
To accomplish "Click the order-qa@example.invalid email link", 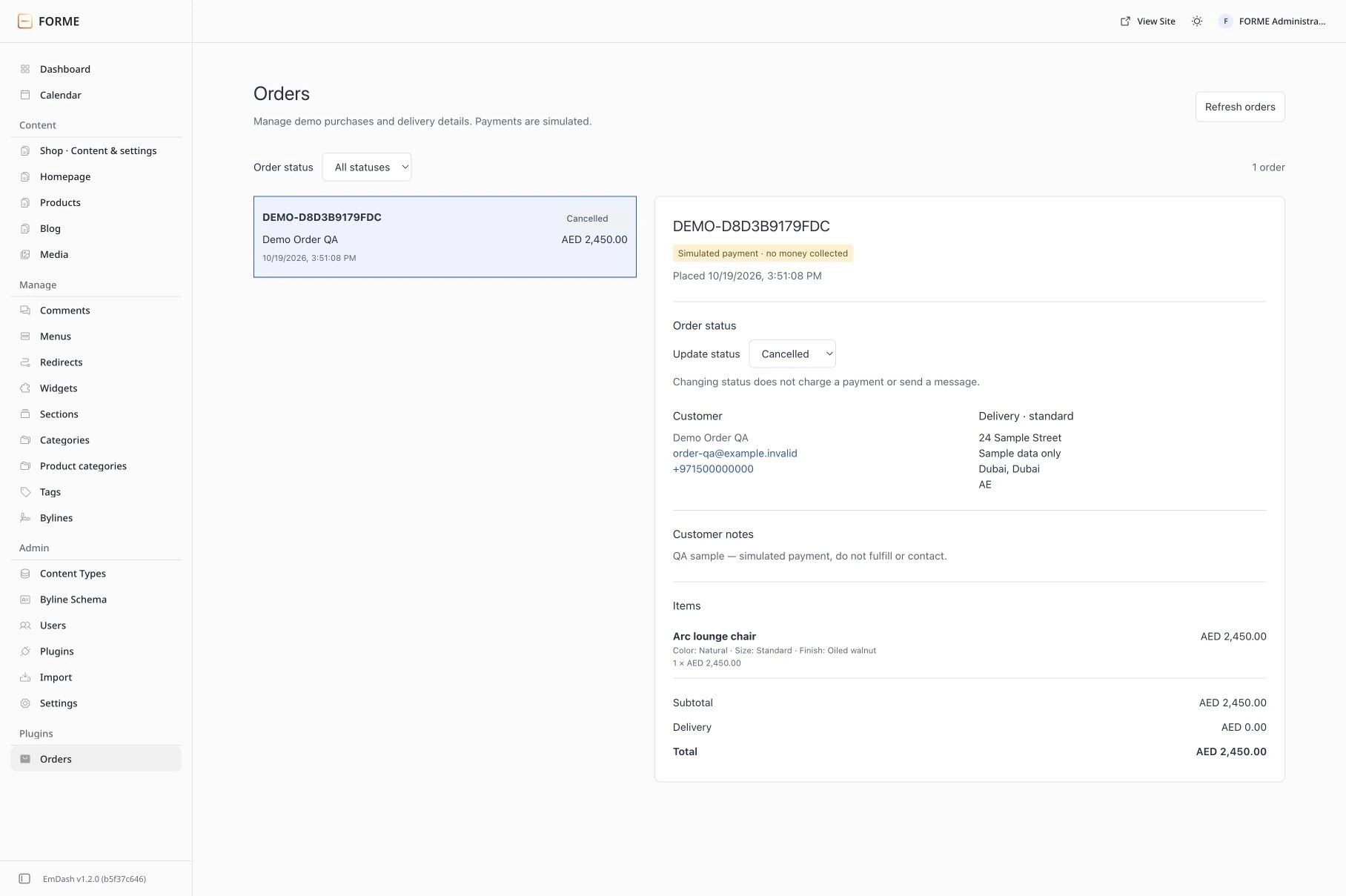I will point(735,454).
